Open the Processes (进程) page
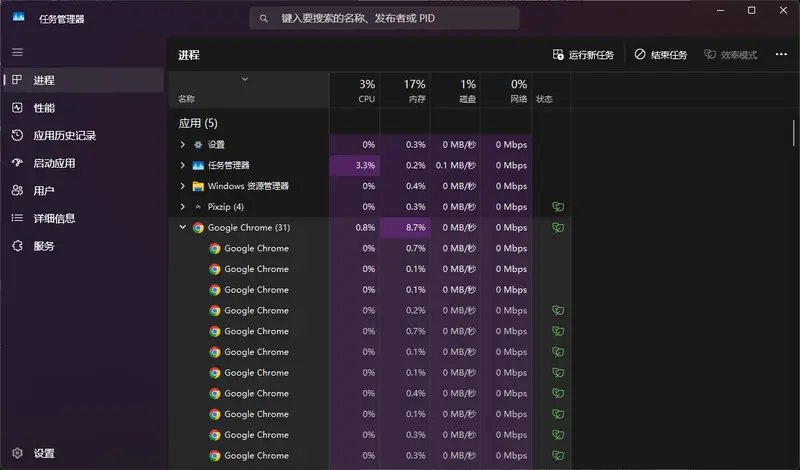The image size is (800, 470). coord(84,80)
